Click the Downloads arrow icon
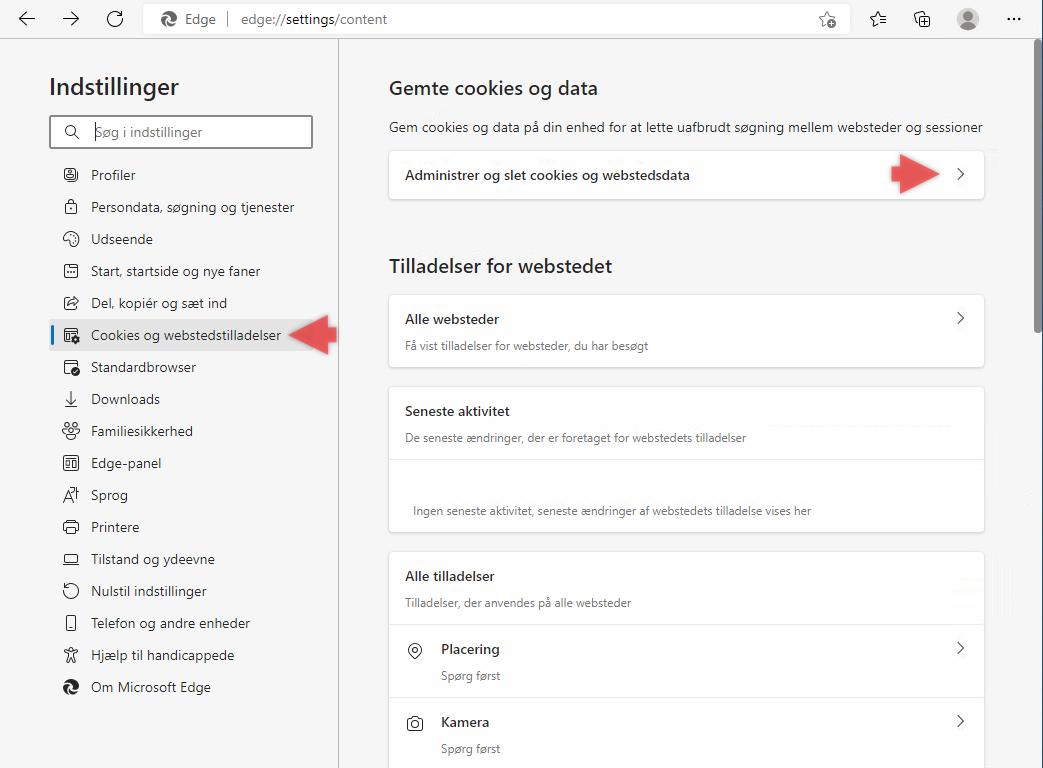Screen dimensions: 1043x768 (71, 399)
